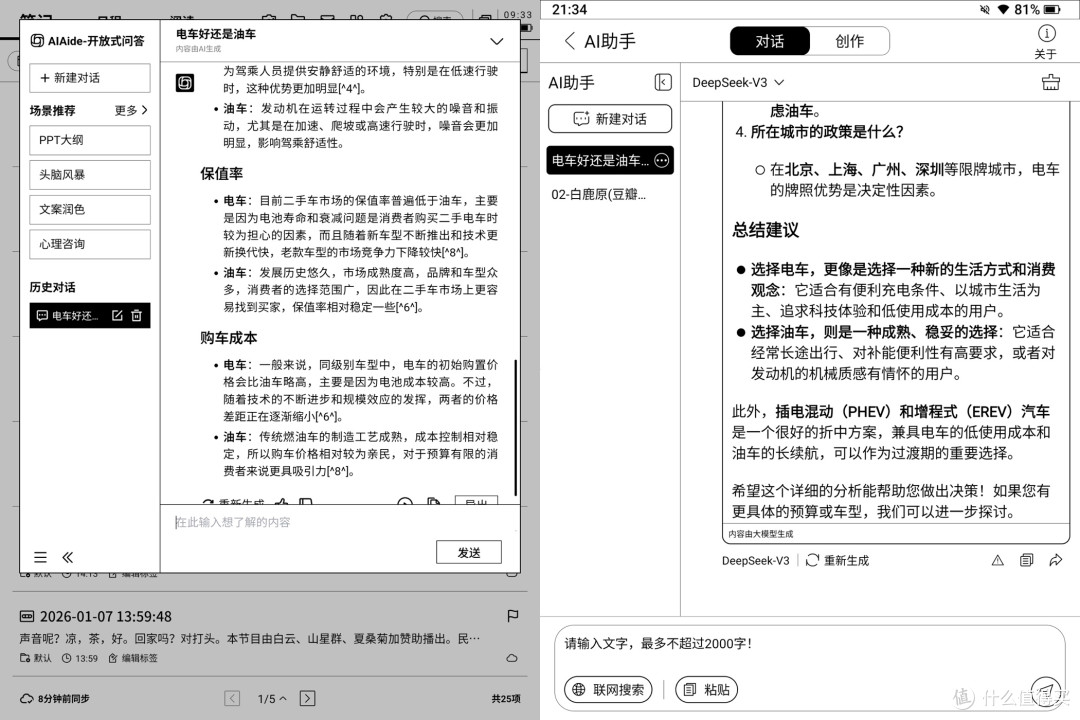Click the 保值率 heading in AIAide answer
The image size is (1080, 720).
point(221,174)
